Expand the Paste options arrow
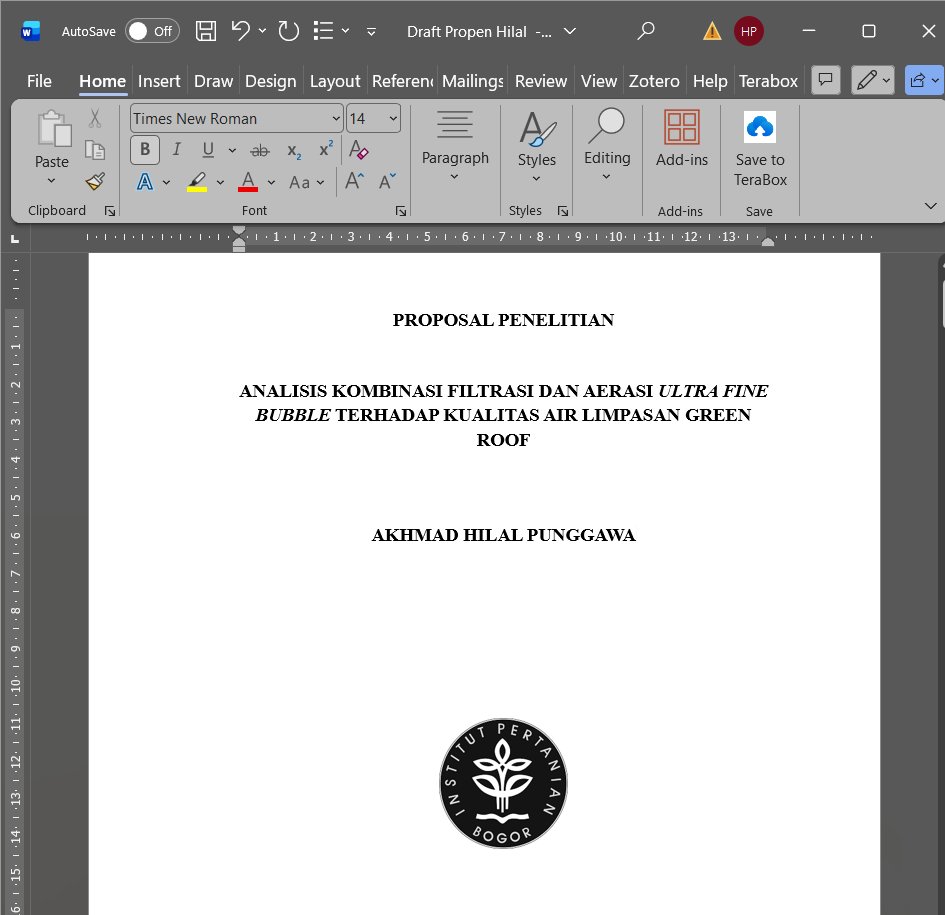Screen dimensions: 945x915 (x=52, y=180)
